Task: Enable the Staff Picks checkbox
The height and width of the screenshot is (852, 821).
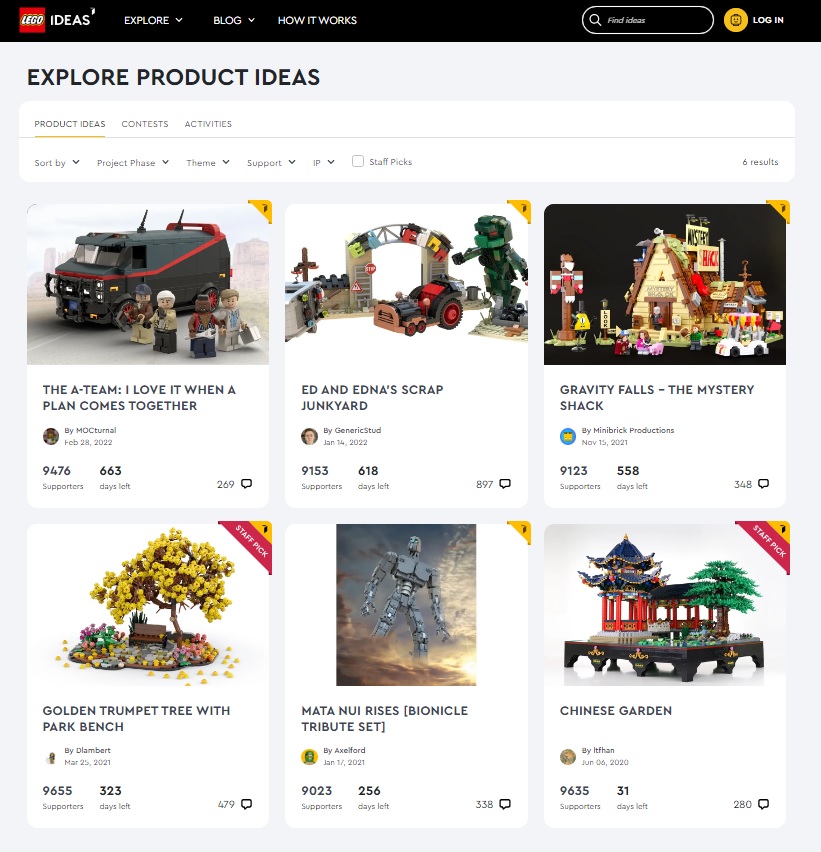Action: 358,161
